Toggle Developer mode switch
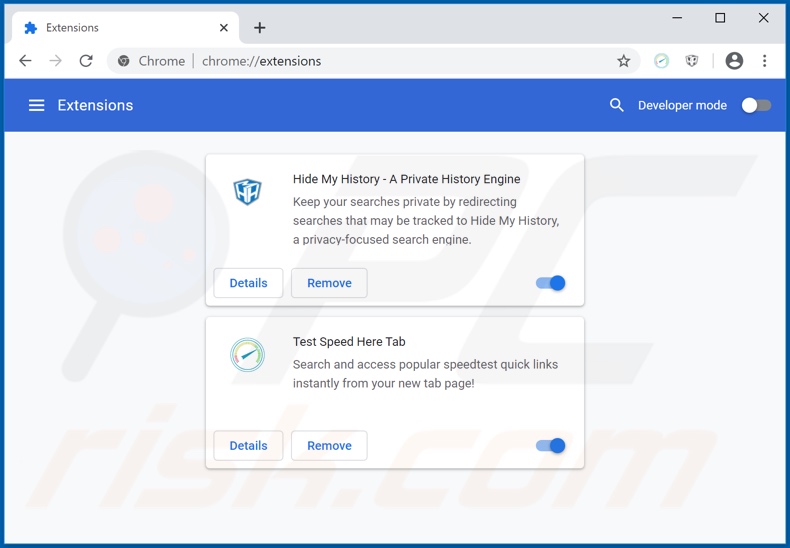790x548 pixels. (x=756, y=105)
